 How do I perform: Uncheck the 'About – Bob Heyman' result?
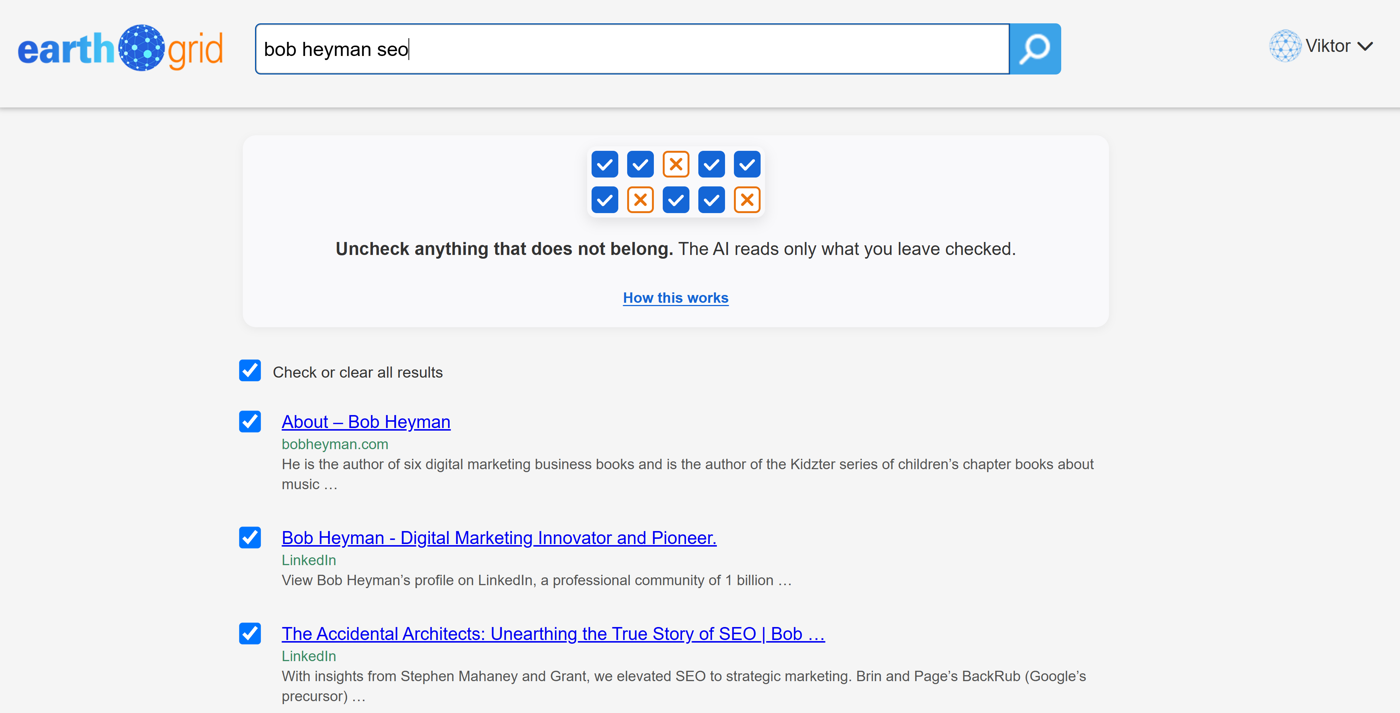pyautogui.click(x=250, y=422)
